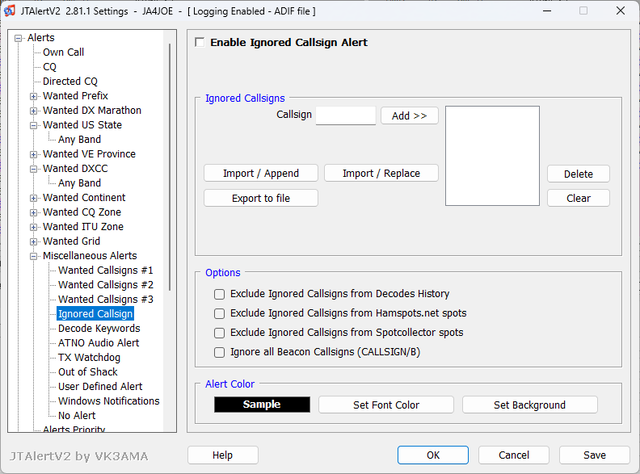
Task: Click the Help button
Action: tap(222, 455)
